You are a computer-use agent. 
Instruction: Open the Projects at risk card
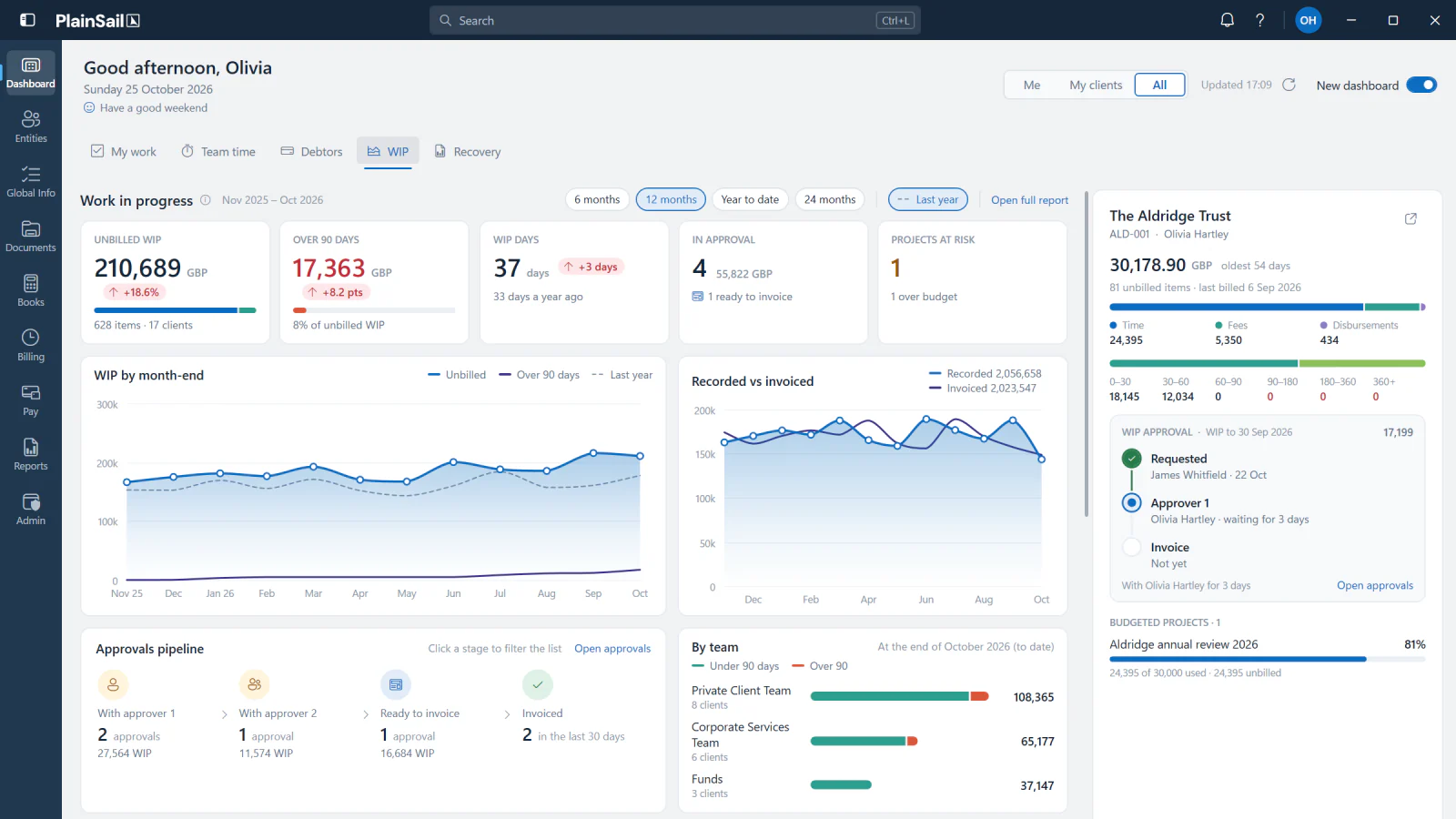coord(973,282)
